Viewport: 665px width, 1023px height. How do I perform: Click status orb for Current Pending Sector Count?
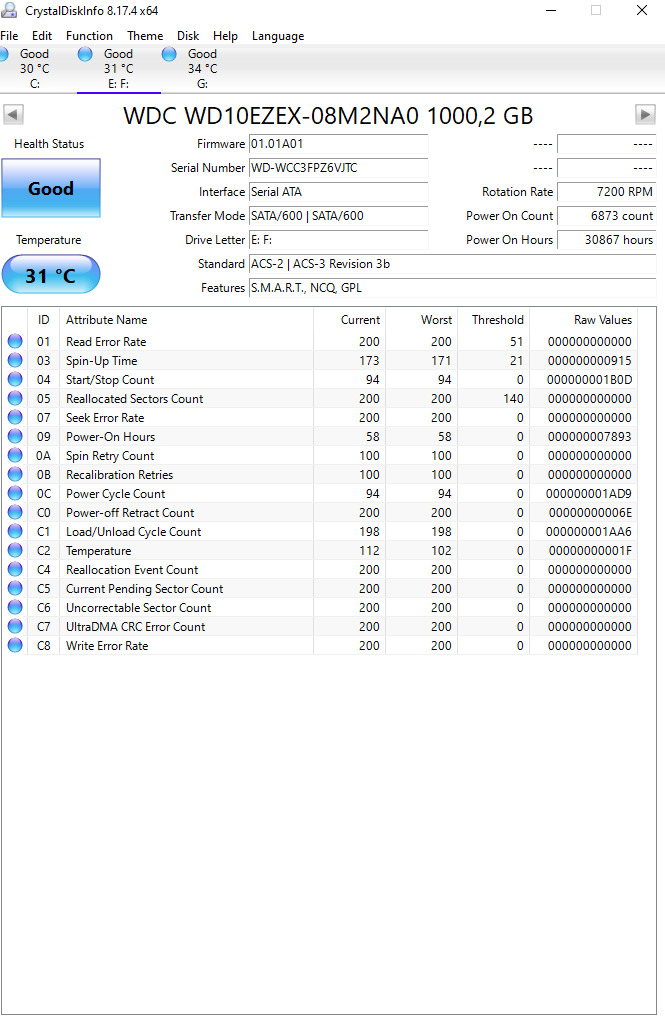(x=15, y=588)
